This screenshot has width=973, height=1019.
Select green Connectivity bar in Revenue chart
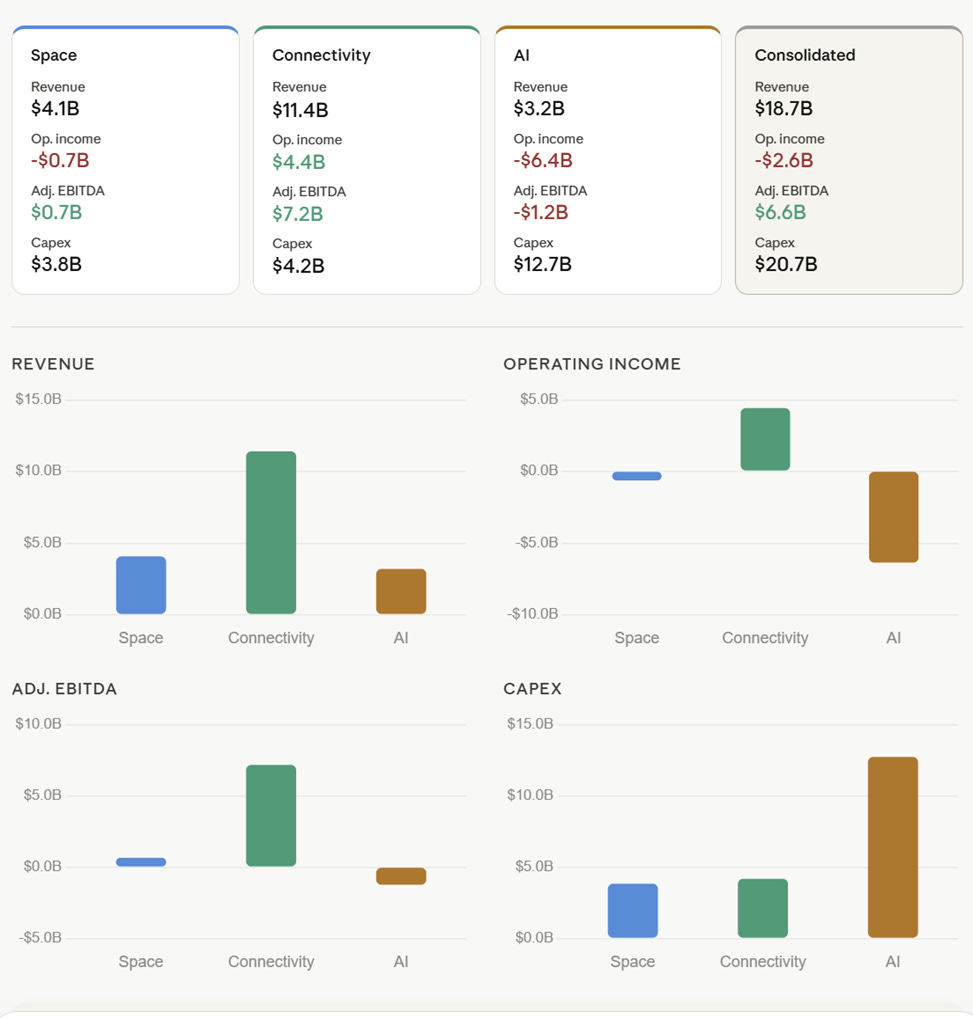pyautogui.click(x=271, y=533)
